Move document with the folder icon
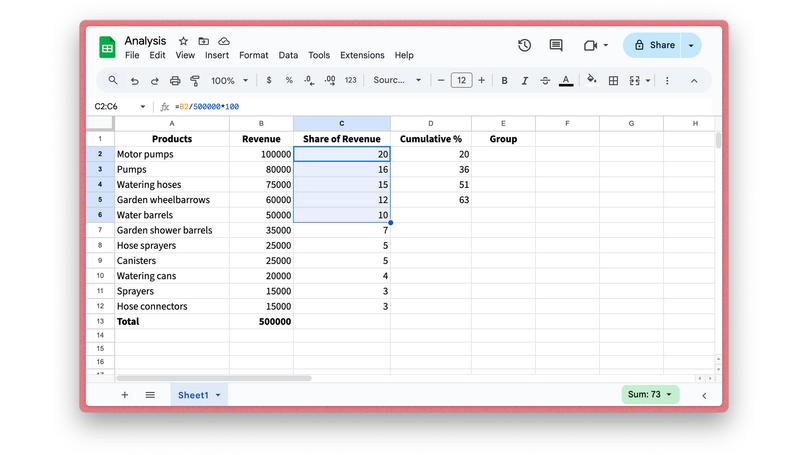The height and width of the screenshot is (455, 808). pos(204,41)
